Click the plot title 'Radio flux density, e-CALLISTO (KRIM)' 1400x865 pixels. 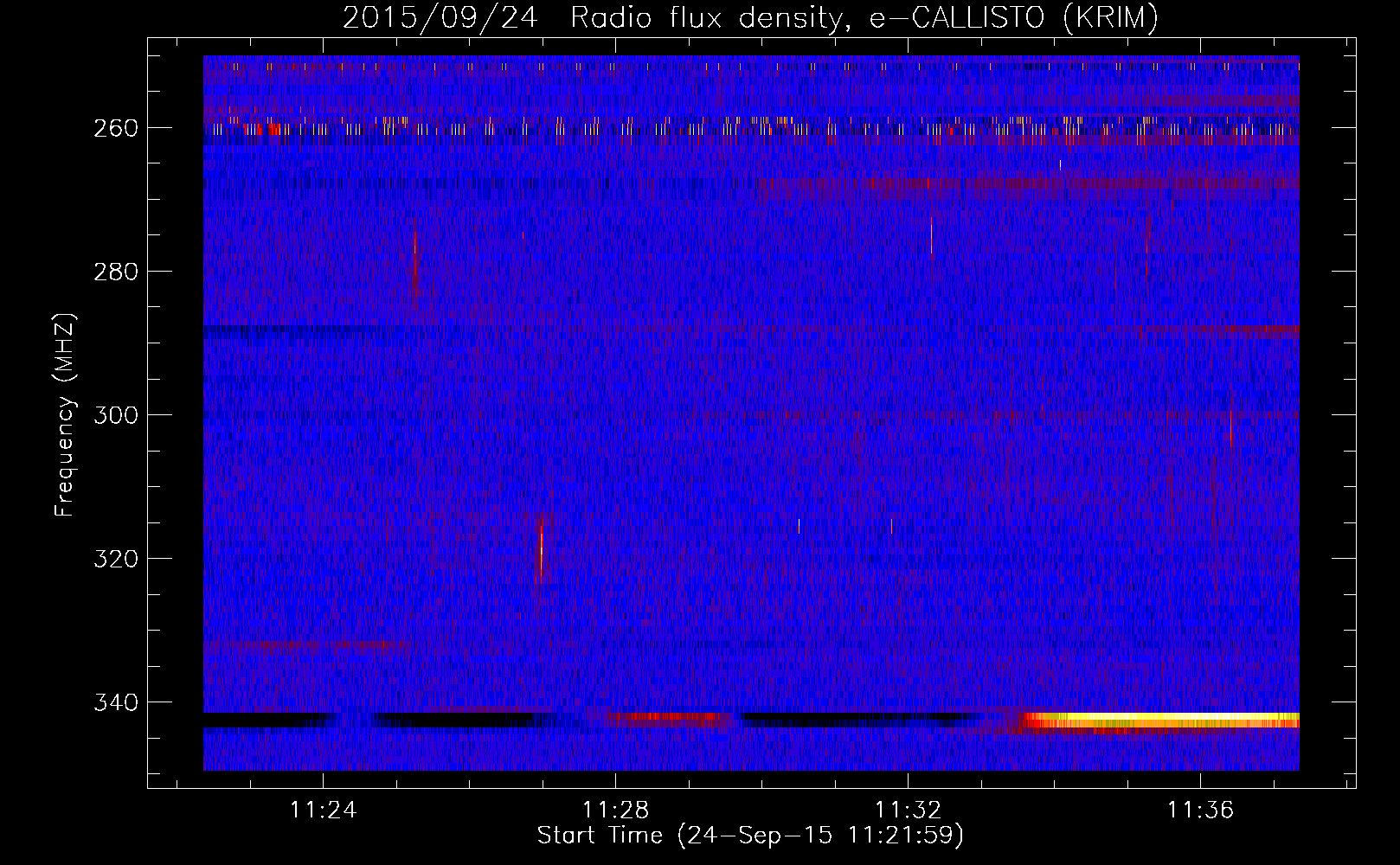(864, 18)
